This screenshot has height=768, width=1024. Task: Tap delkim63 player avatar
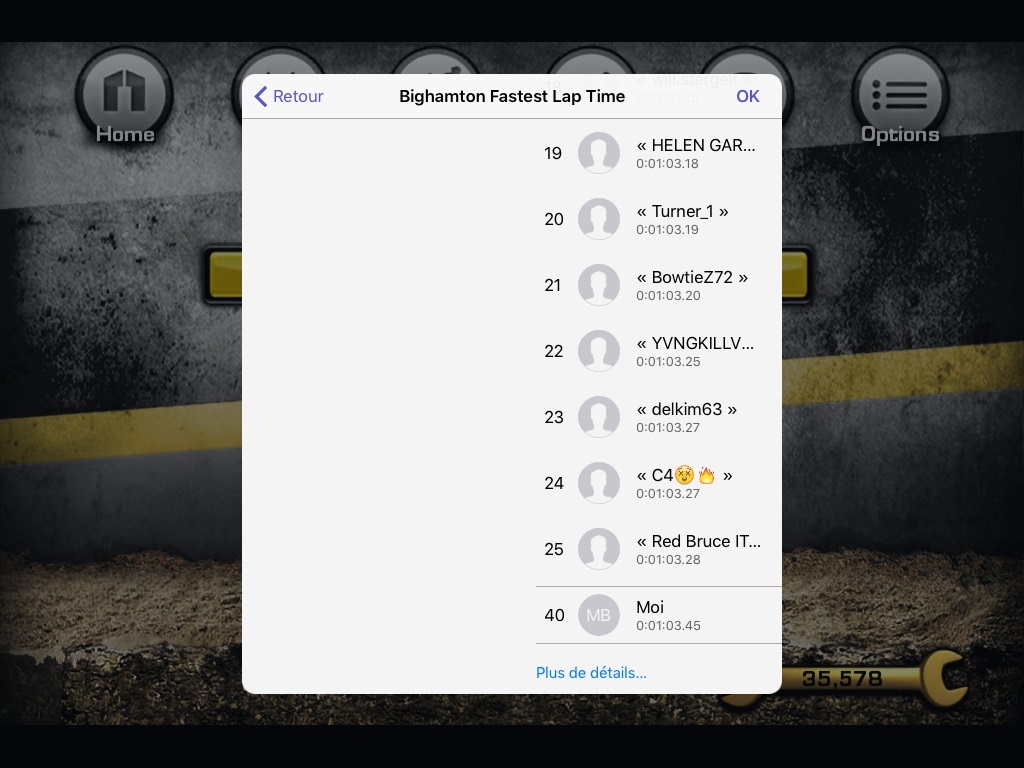tap(599, 417)
